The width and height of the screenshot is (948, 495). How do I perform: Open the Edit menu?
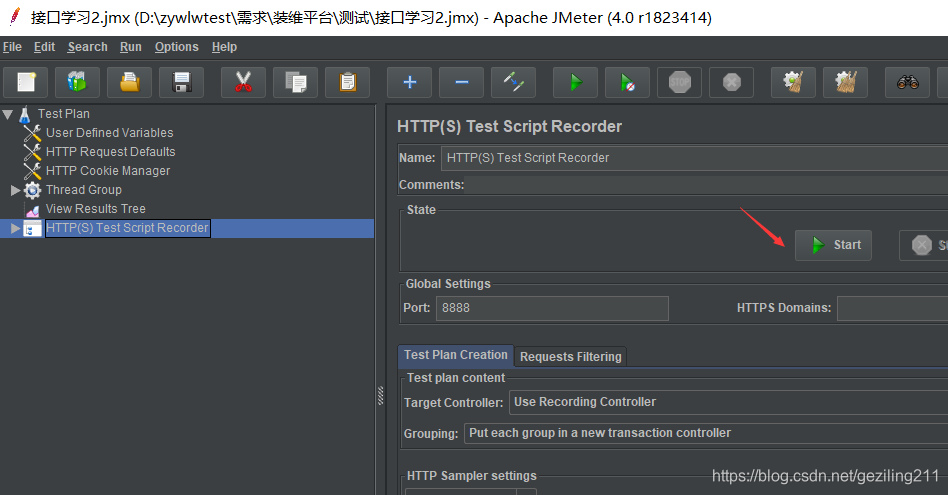click(x=44, y=47)
